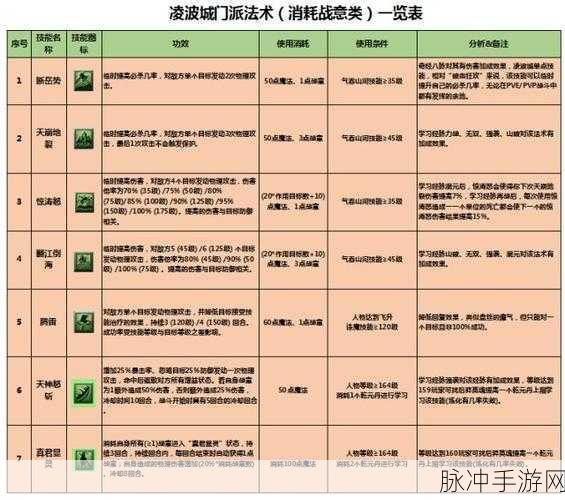Select serial number 3 cell
Image resolution: width=565 pixels, height=500 pixels.
click(19, 202)
